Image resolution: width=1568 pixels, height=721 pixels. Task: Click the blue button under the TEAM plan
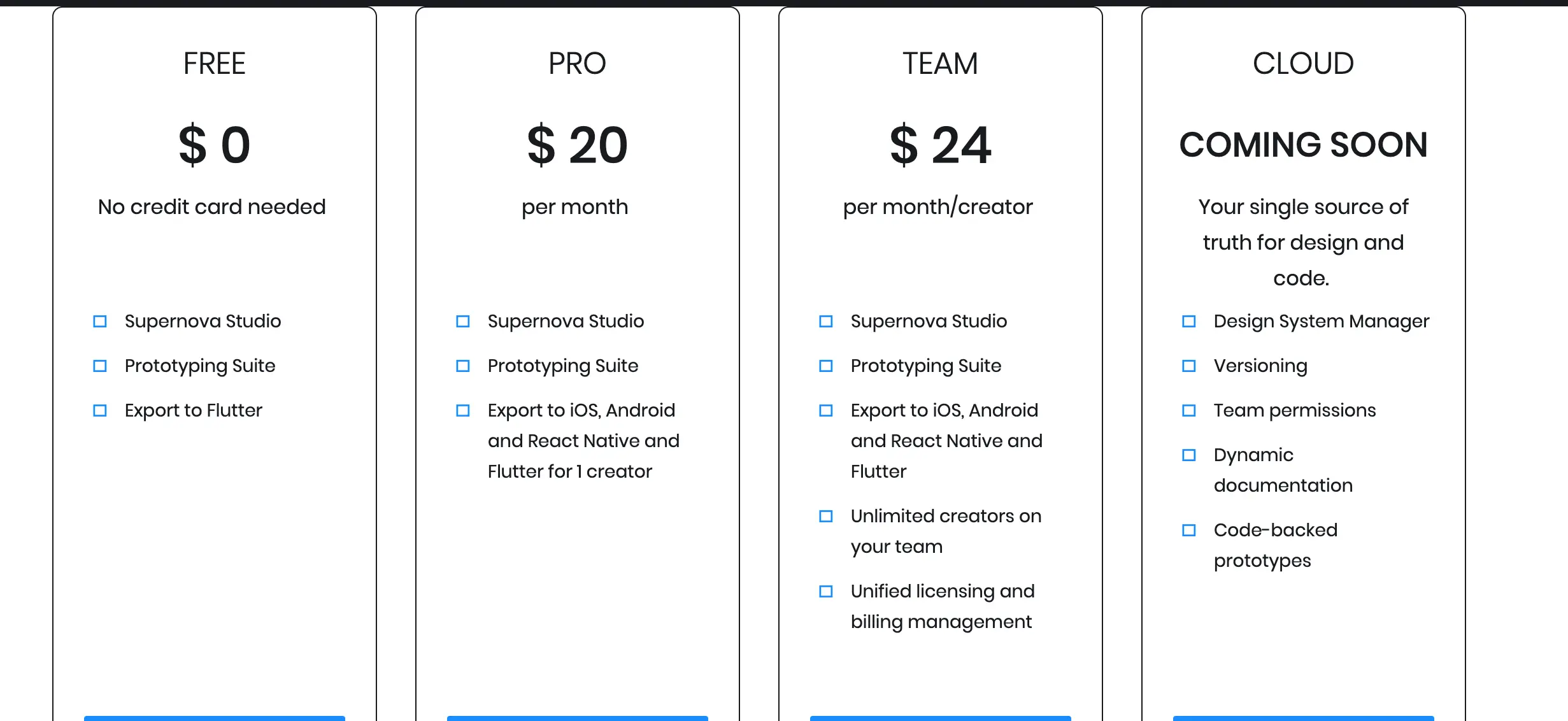(x=941, y=718)
